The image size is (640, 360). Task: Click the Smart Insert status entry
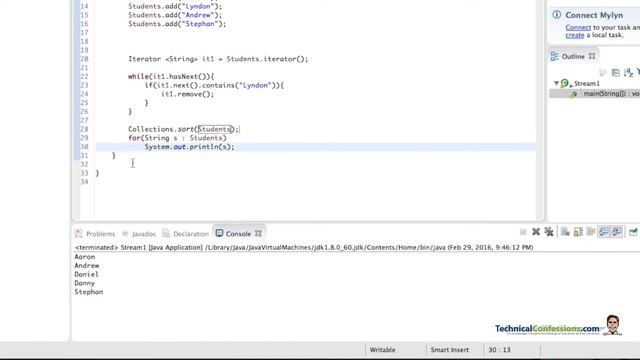pyautogui.click(x=449, y=350)
